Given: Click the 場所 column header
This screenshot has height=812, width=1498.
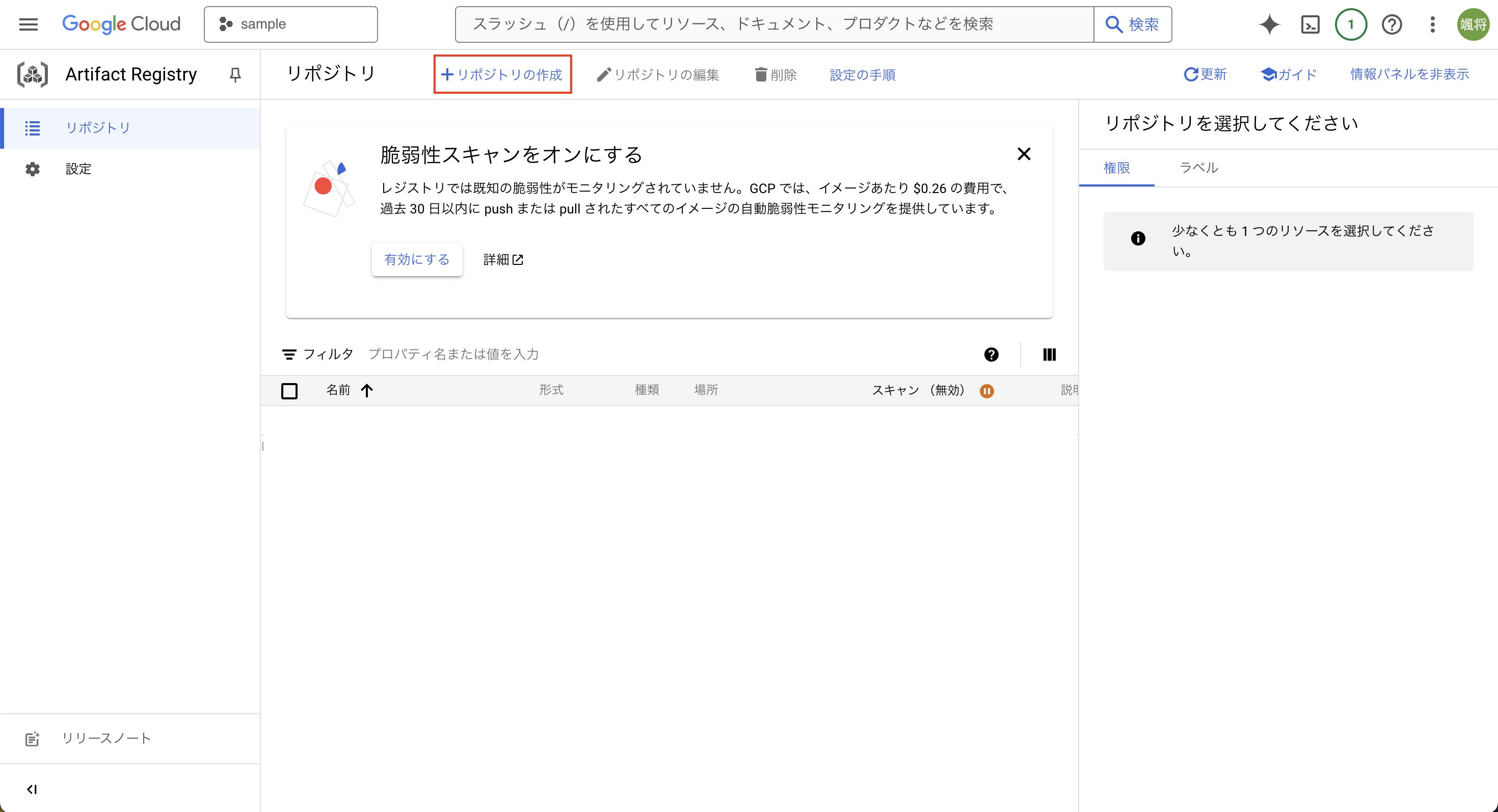Looking at the screenshot, I should (706, 390).
